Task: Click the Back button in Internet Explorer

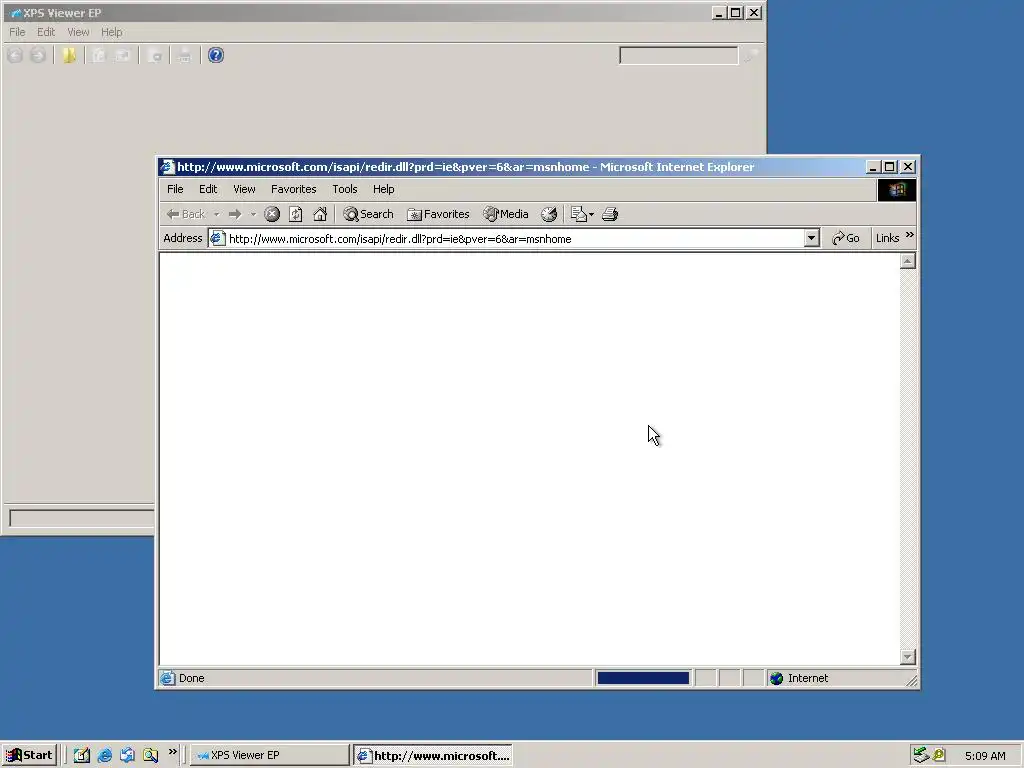Action: tap(186, 214)
